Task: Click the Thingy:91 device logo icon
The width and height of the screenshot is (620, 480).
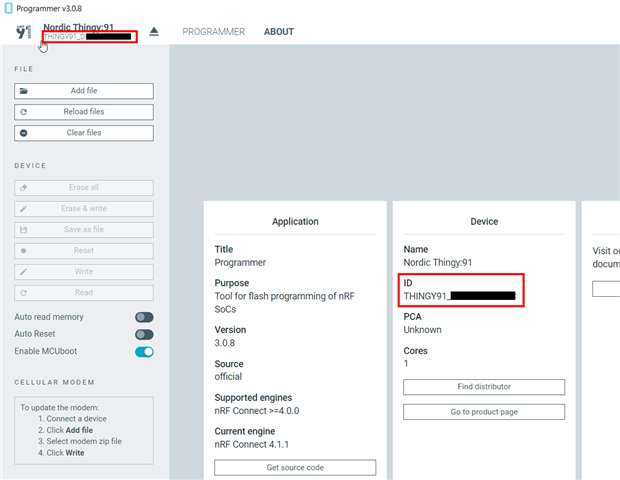Action: [24, 32]
